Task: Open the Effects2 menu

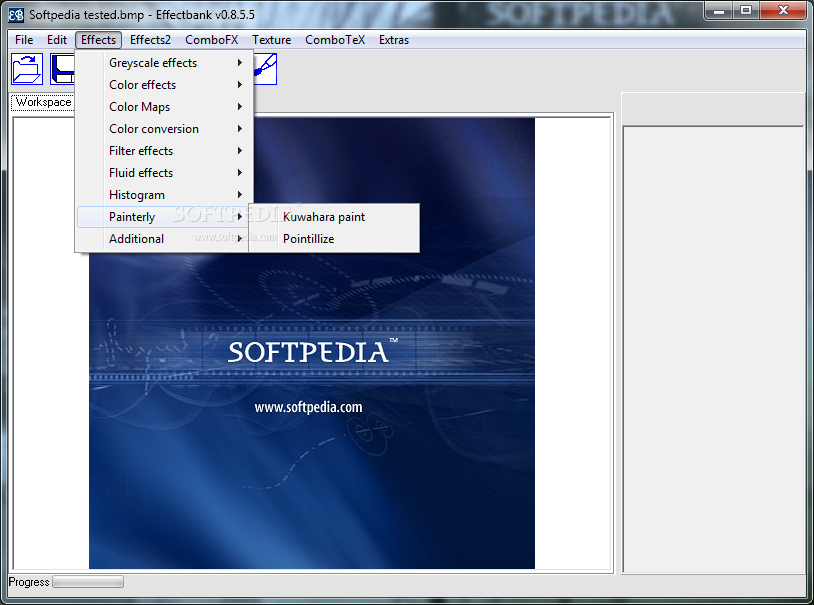Action: pos(150,40)
